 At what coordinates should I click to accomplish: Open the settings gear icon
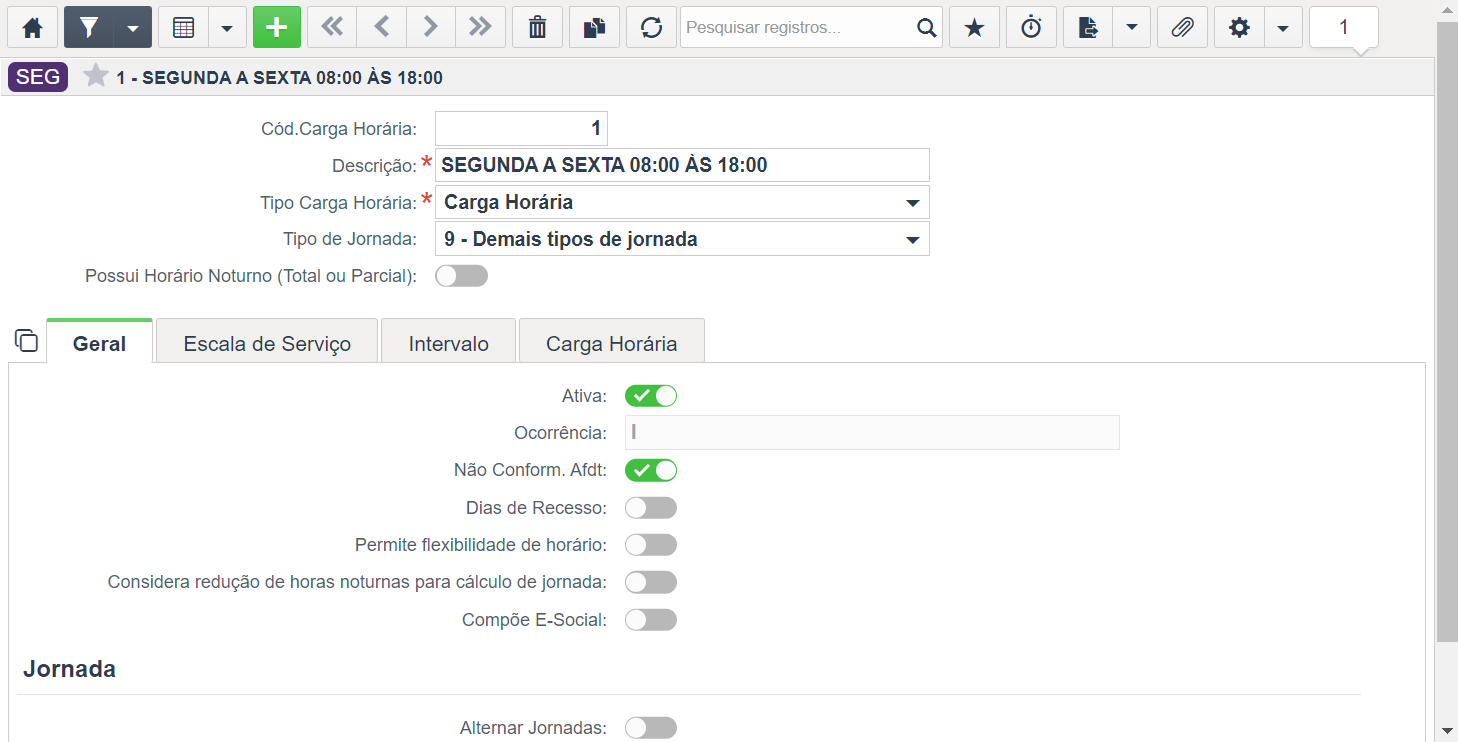[1239, 27]
